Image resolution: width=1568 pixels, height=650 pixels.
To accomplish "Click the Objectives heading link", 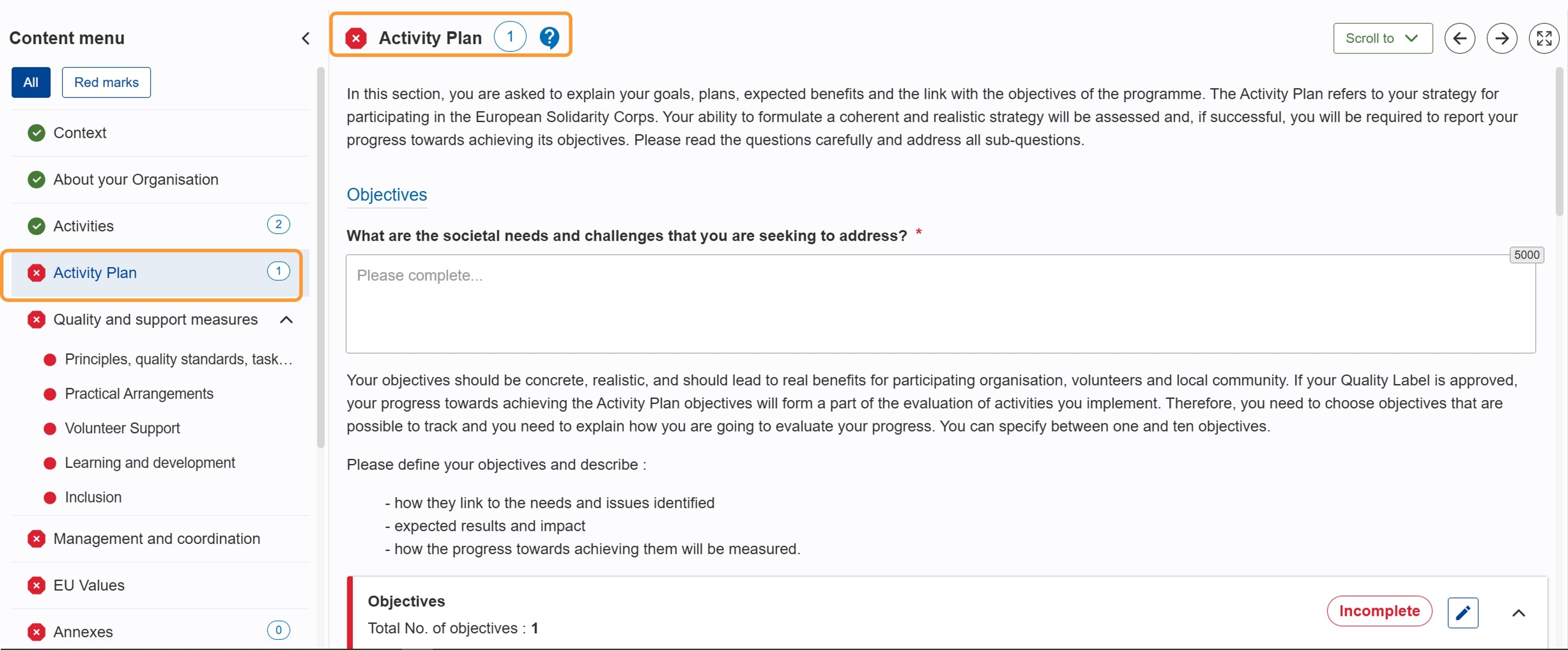I will point(387,195).
